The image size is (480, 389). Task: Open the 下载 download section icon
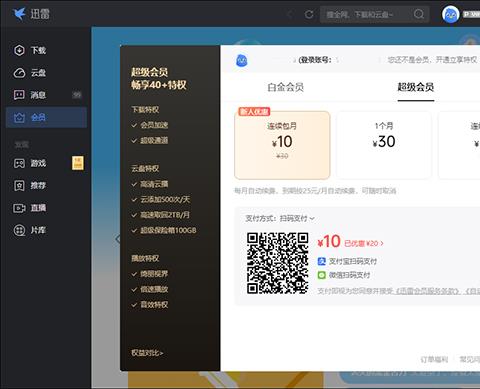[19, 50]
